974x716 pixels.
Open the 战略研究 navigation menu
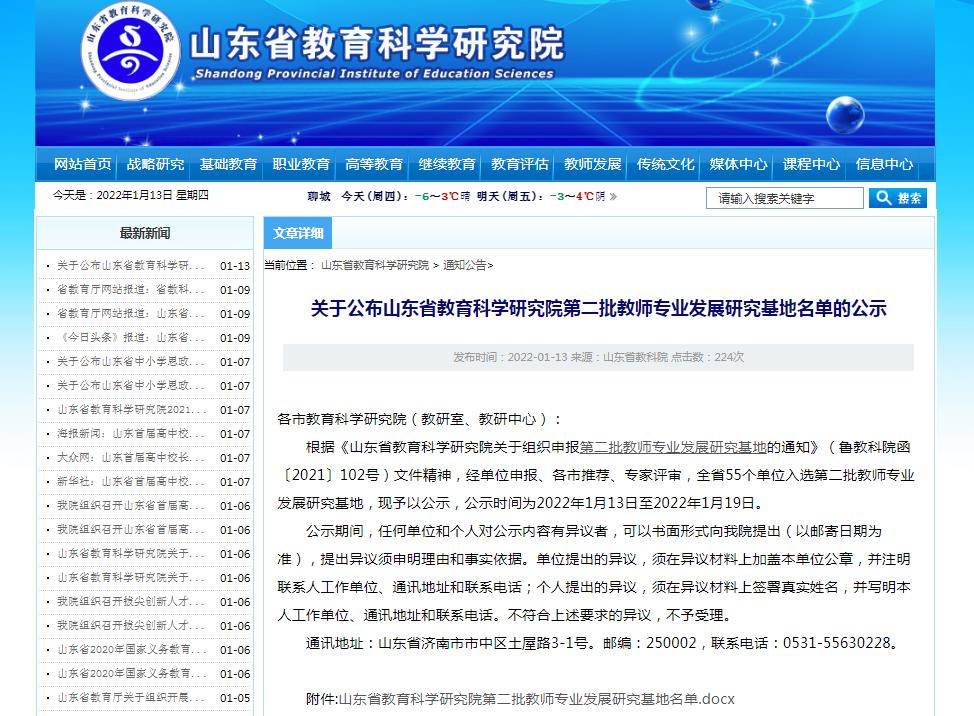(155, 165)
